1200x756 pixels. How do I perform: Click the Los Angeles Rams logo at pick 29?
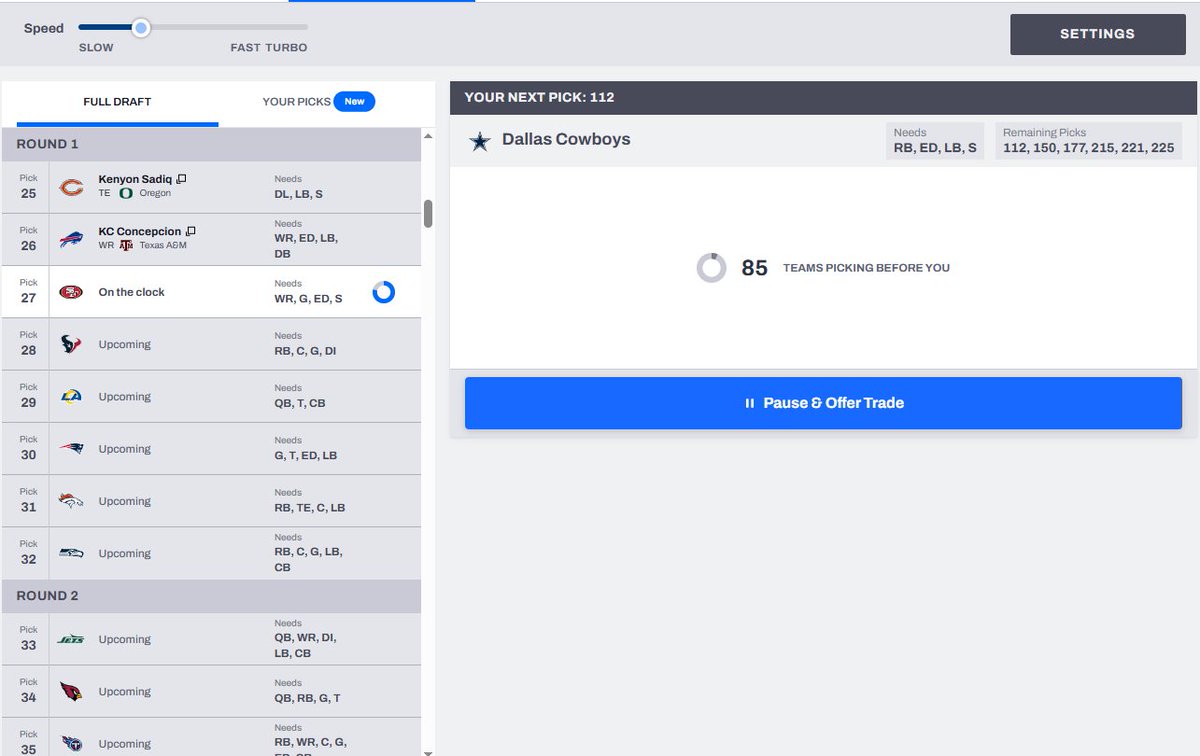point(71,396)
